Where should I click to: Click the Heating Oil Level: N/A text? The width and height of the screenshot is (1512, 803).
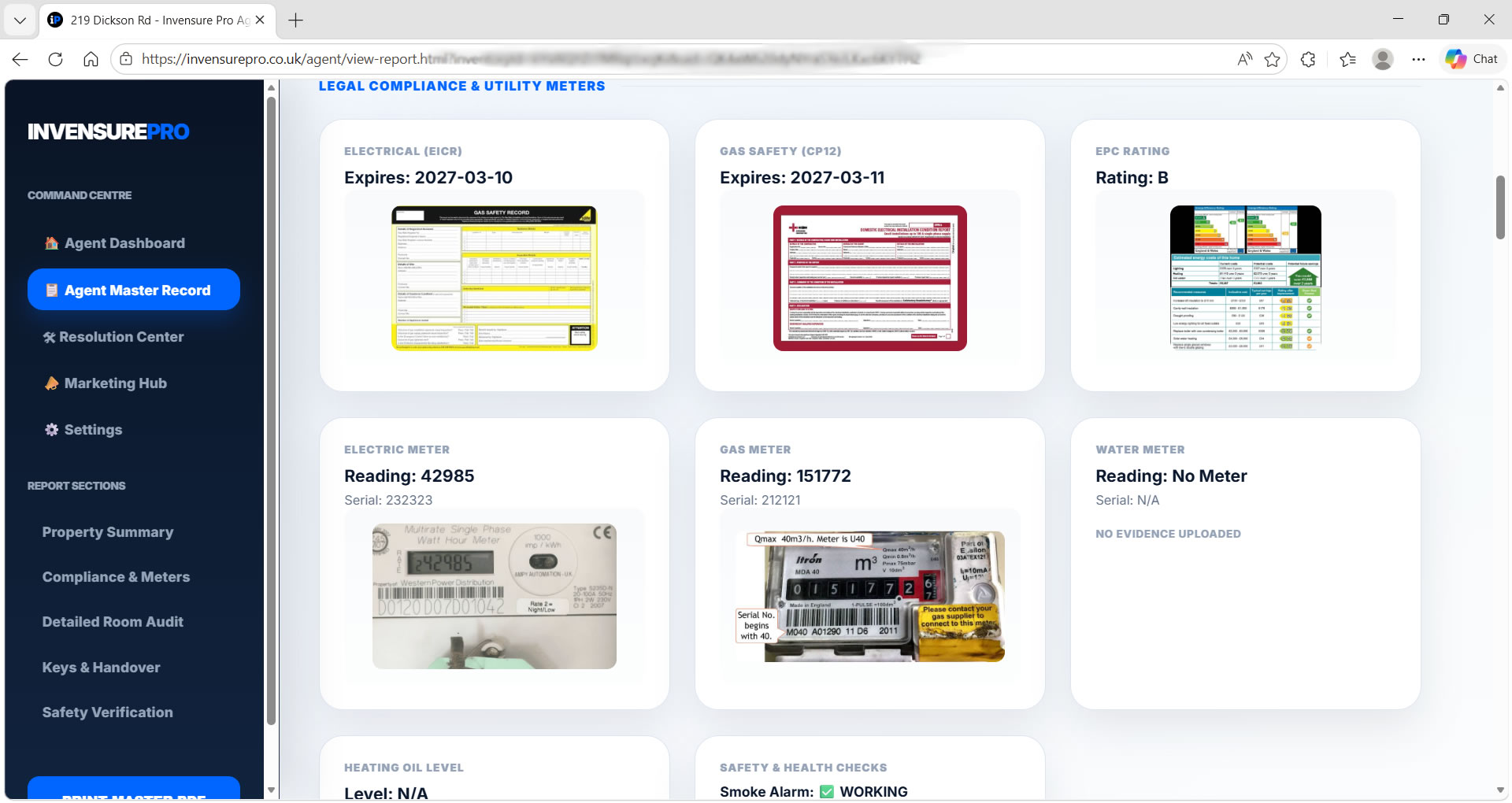click(386, 793)
